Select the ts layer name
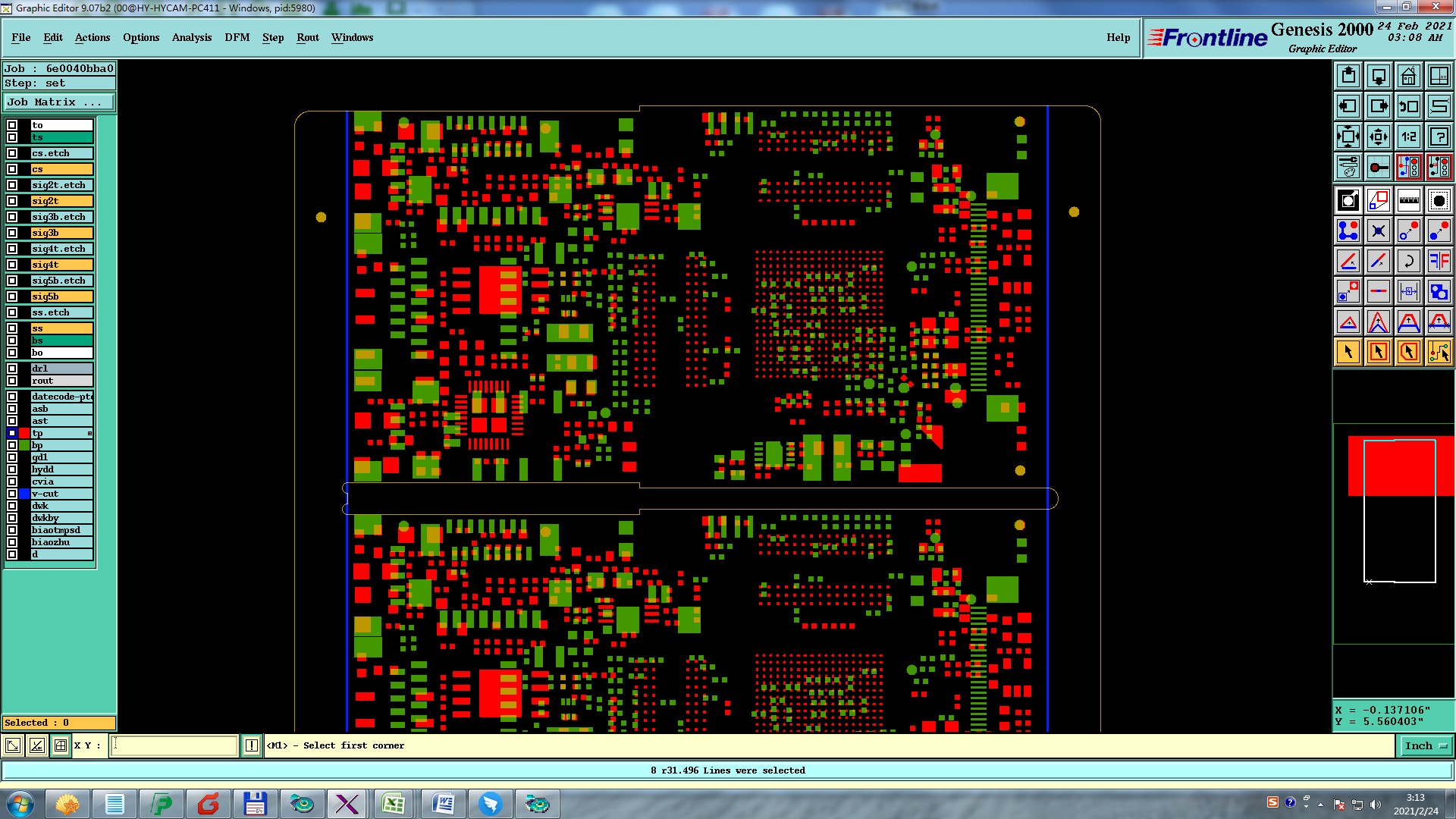 click(61, 137)
